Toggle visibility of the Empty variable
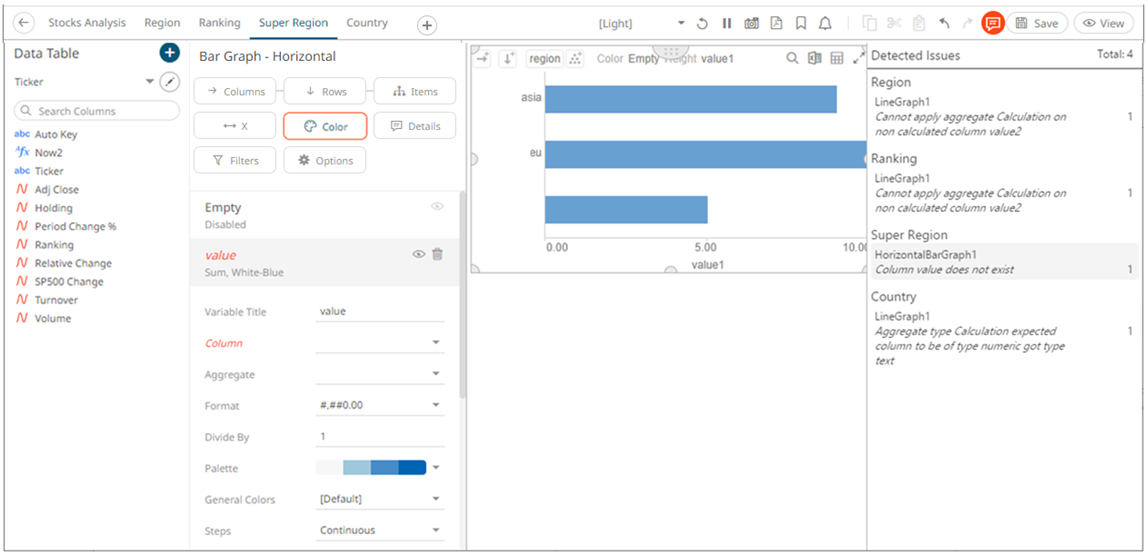 pos(437,206)
